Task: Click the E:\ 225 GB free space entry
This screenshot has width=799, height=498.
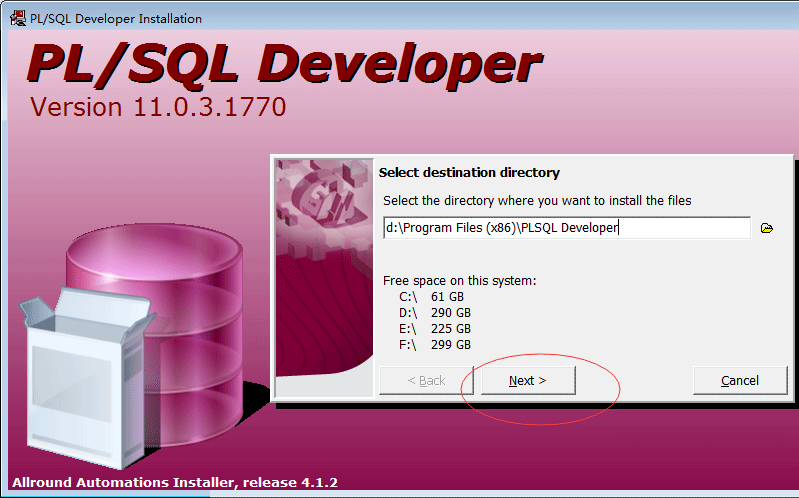Action: click(435, 329)
